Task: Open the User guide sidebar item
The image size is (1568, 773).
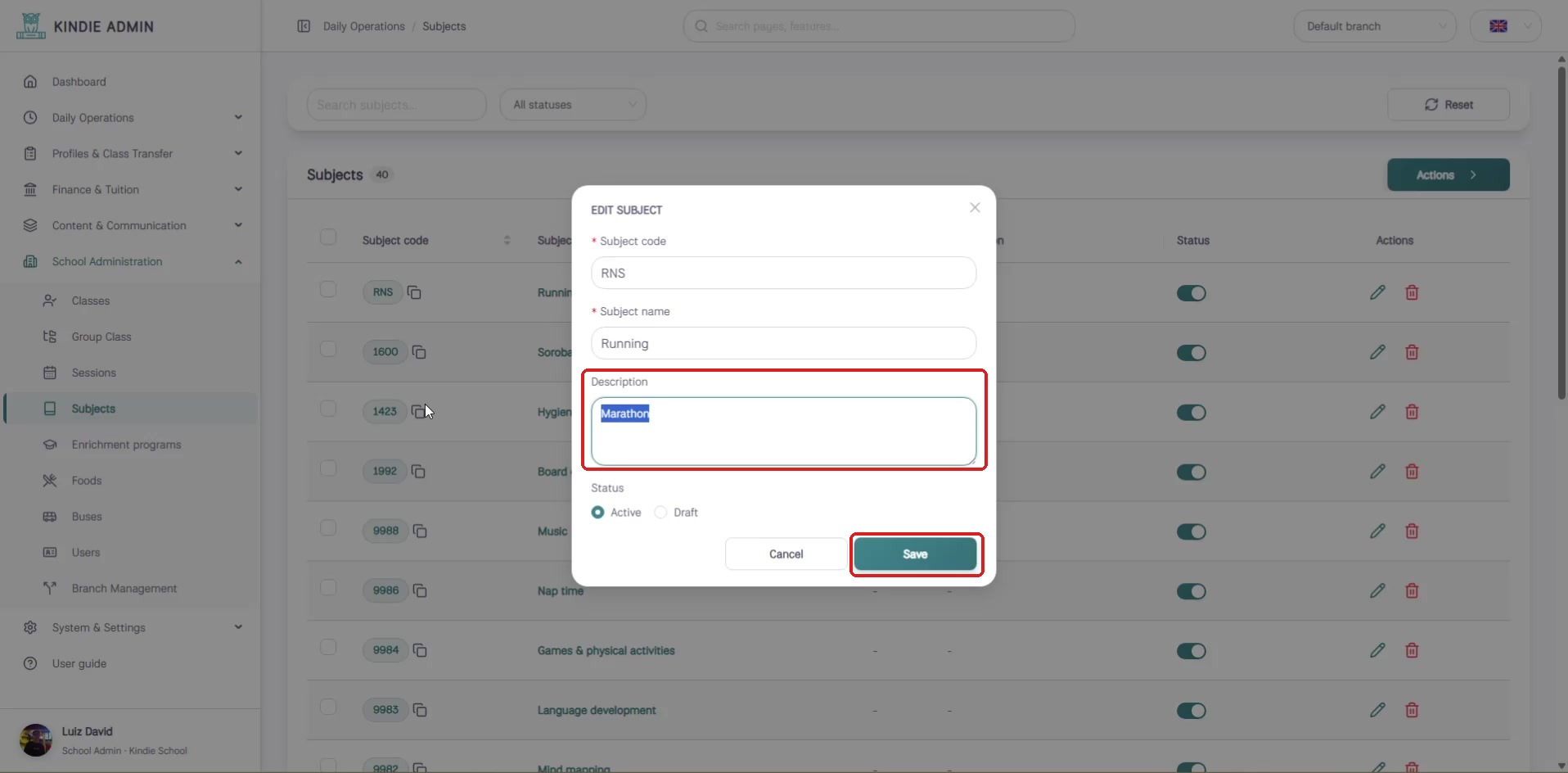Action: pos(131,664)
